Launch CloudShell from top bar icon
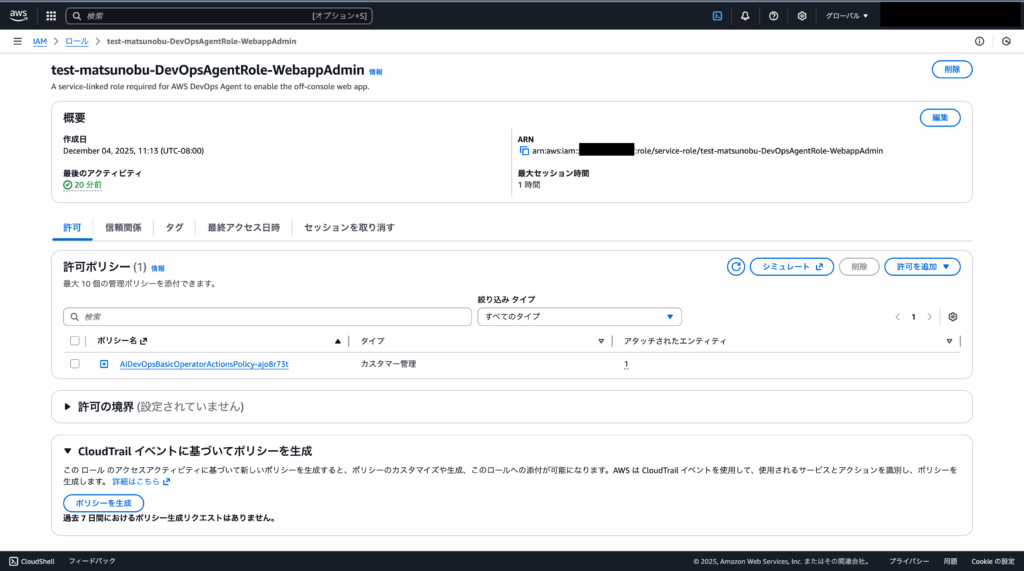Screen dimensions: 1024x571 click(717, 16)
